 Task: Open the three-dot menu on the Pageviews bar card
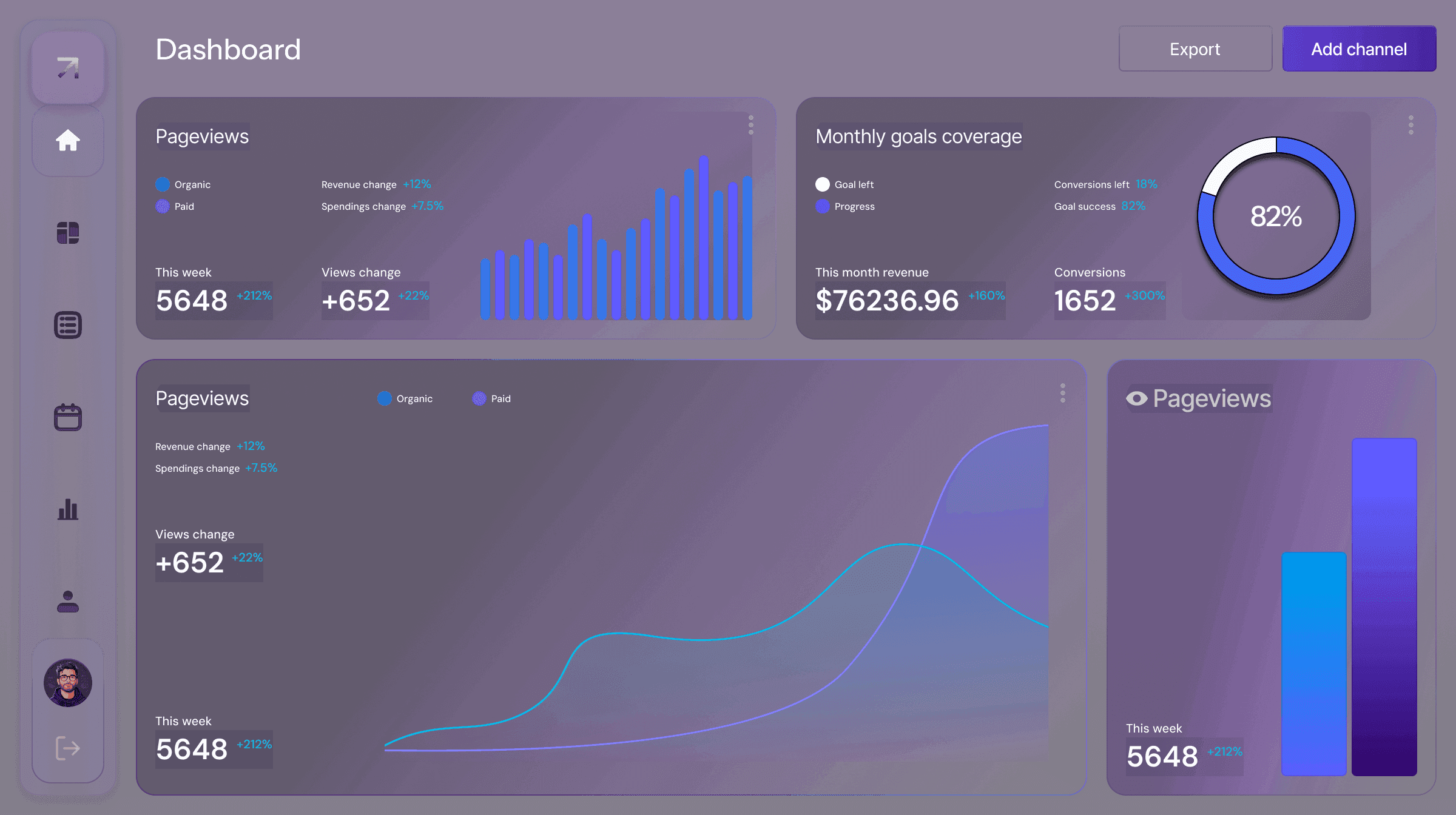click(x=752, y=126)
